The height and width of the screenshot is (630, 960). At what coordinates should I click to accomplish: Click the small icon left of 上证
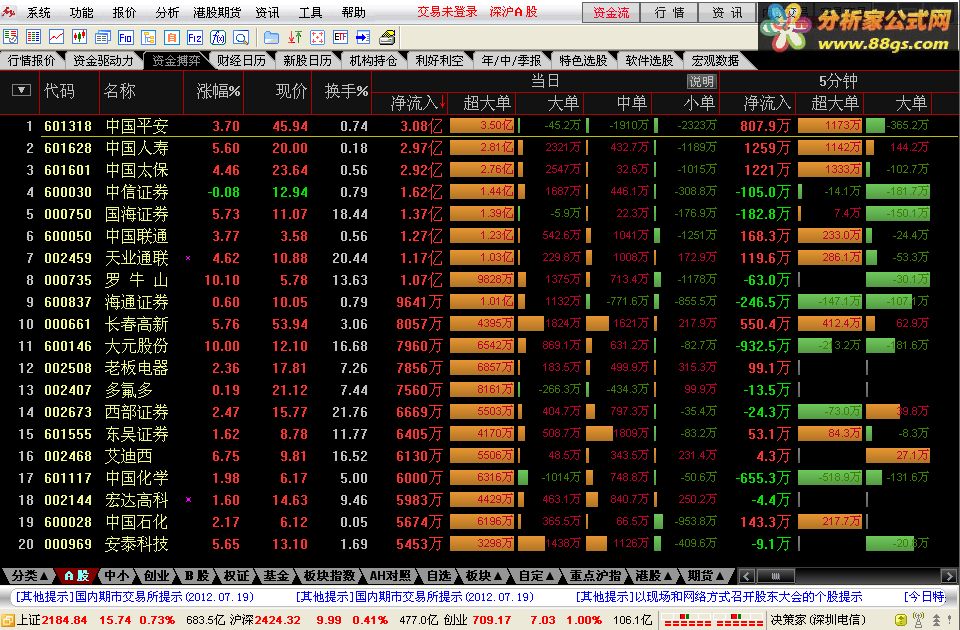pos(7,620)
